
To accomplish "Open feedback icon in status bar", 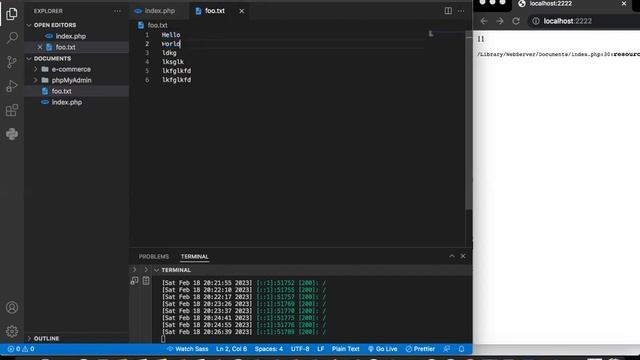I will 447,349.
